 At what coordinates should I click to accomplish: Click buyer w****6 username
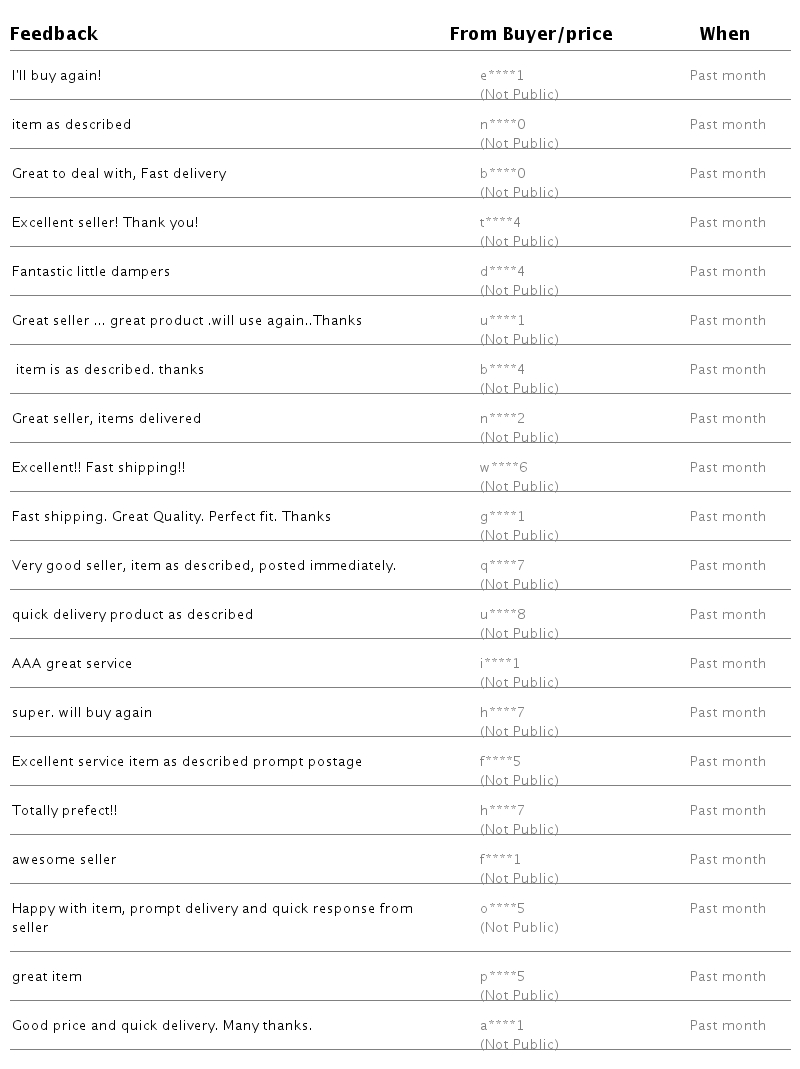click(x=503, y=467)
